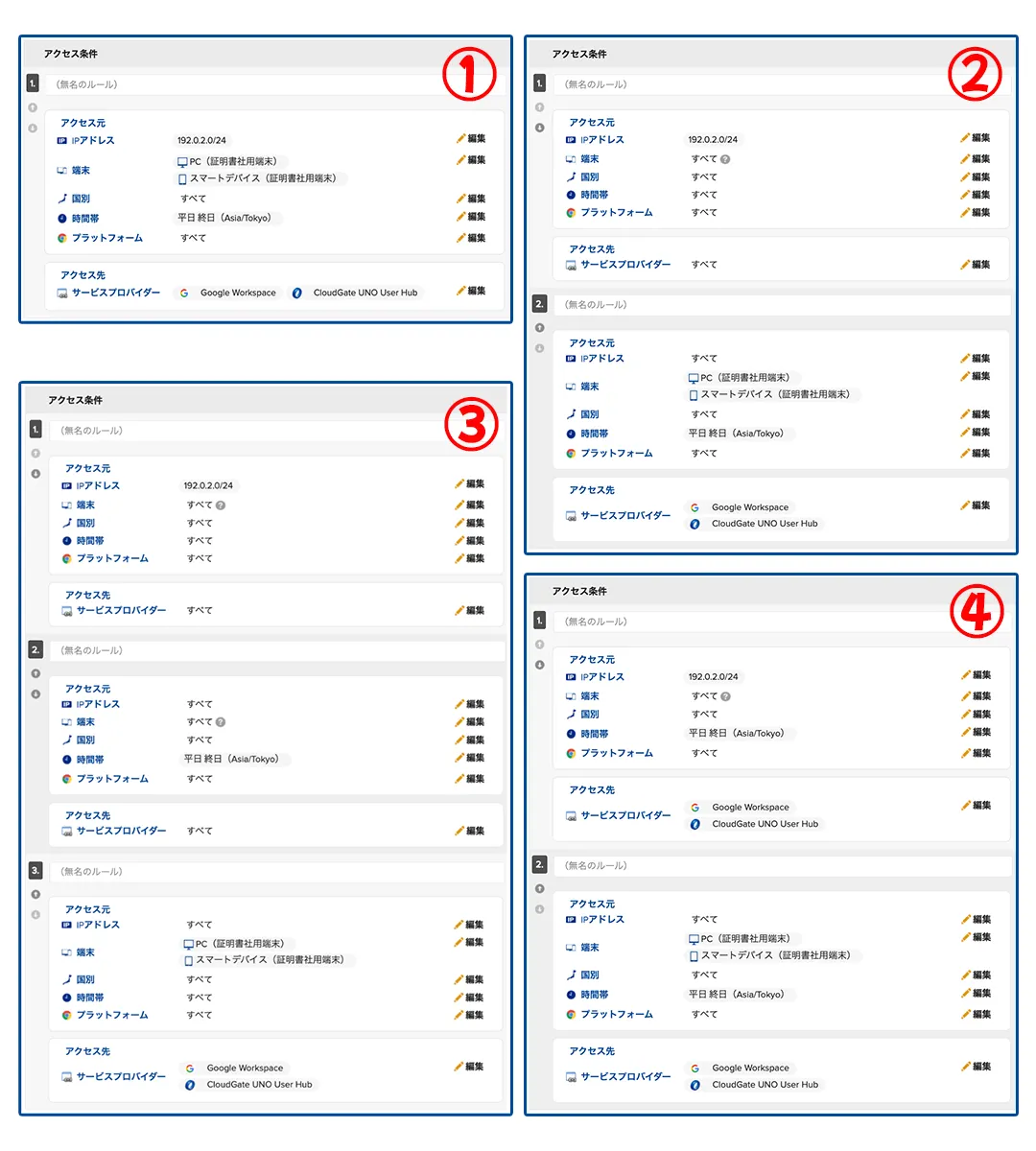Open 端末 help icon in panel ③ rule 1

[221, 505]
